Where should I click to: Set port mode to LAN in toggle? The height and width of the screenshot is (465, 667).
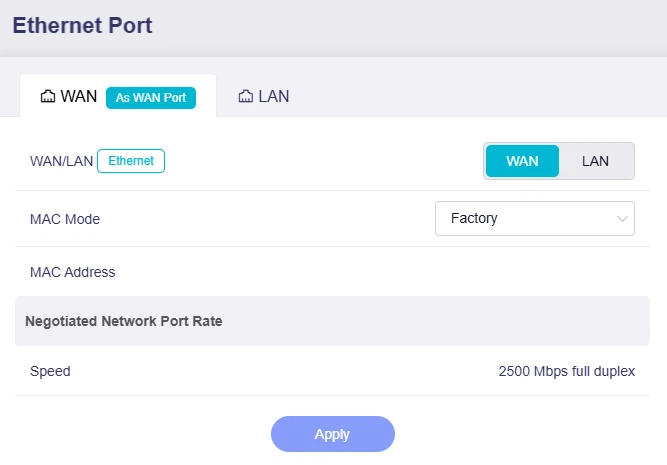tap(595, 161)
